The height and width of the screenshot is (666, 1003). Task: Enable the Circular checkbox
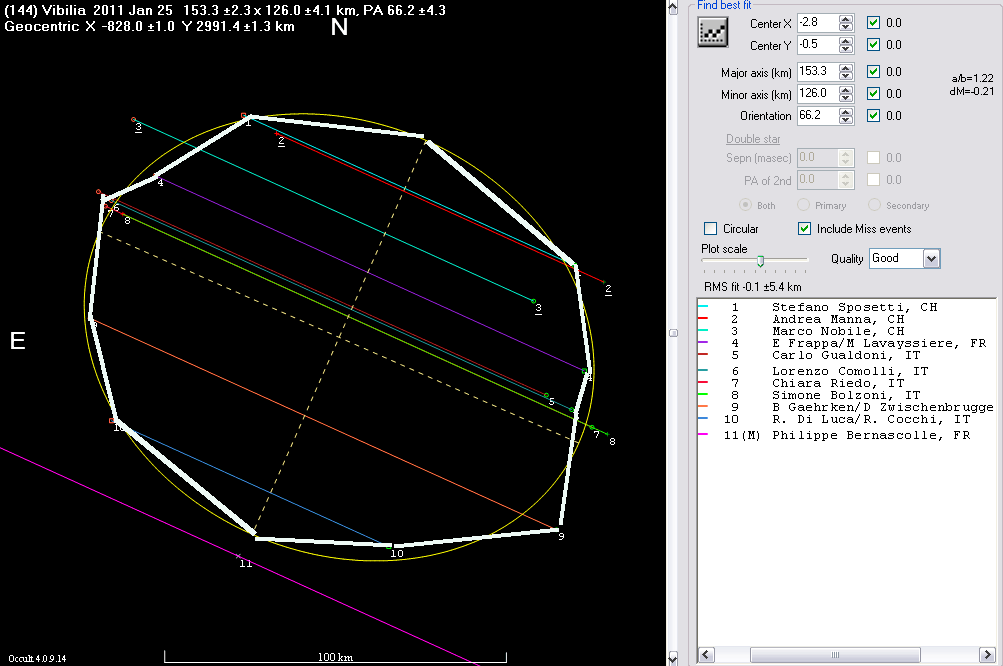point(711,229)
